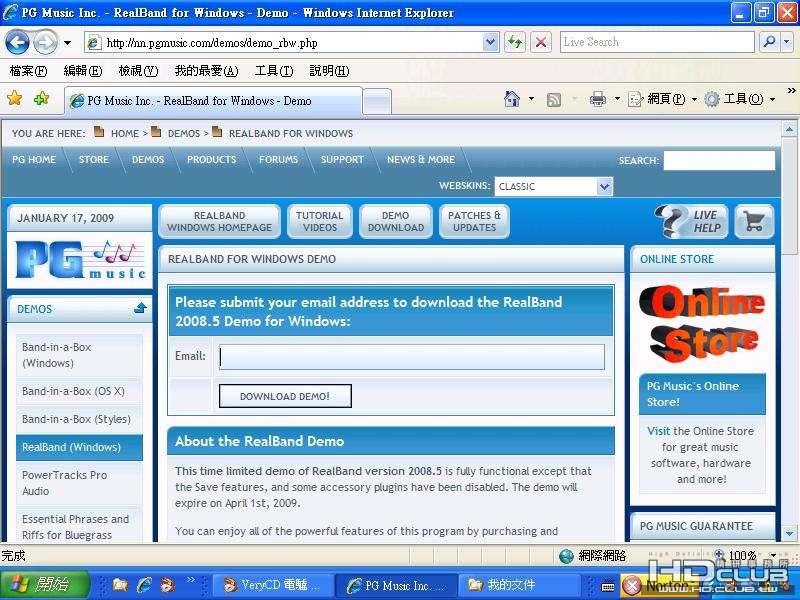
Task: Switch to 我的文件 taskbar window
Action: [519, 585]
